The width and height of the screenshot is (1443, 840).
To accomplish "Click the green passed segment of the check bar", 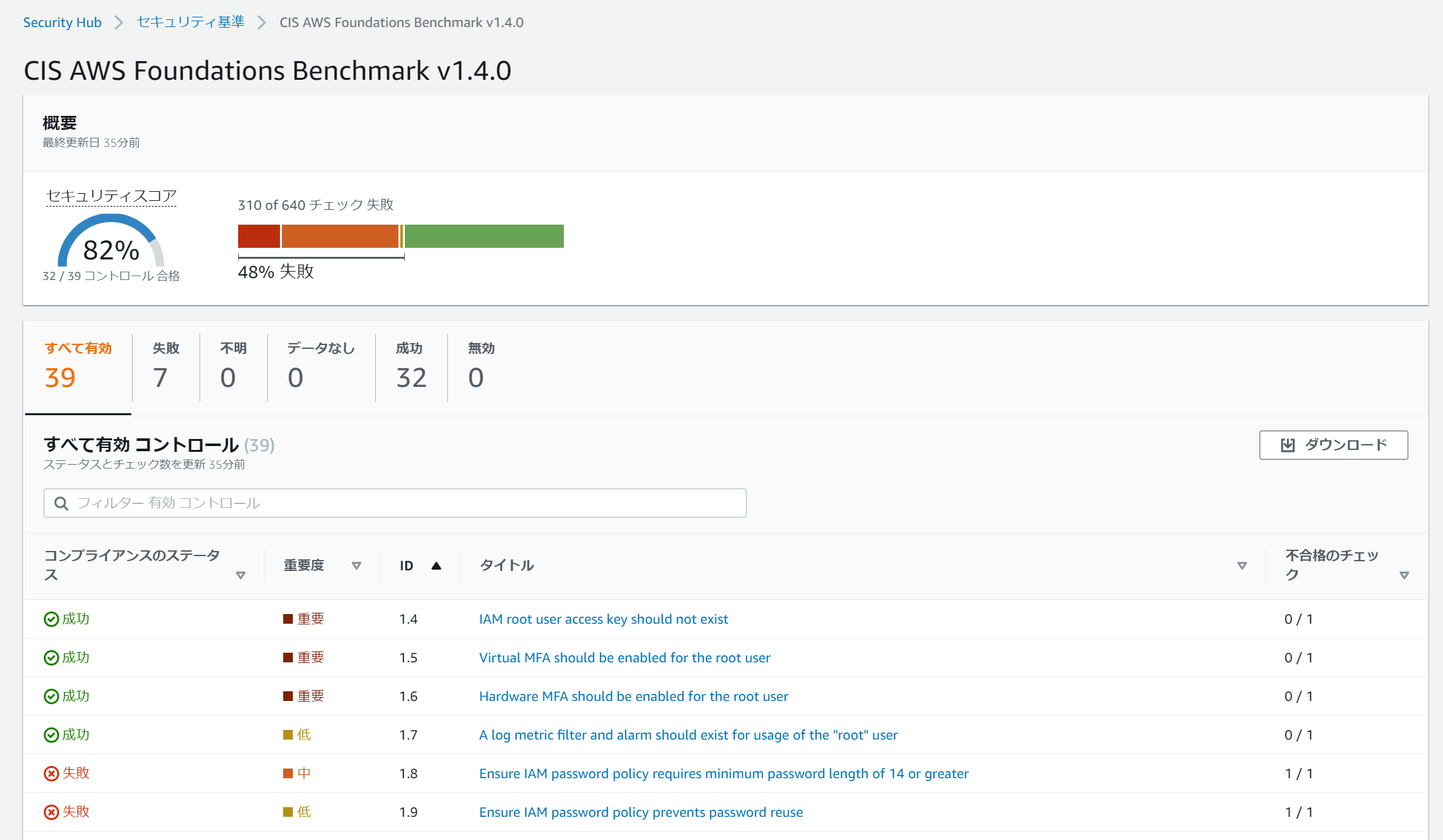I will pos(484,236).
